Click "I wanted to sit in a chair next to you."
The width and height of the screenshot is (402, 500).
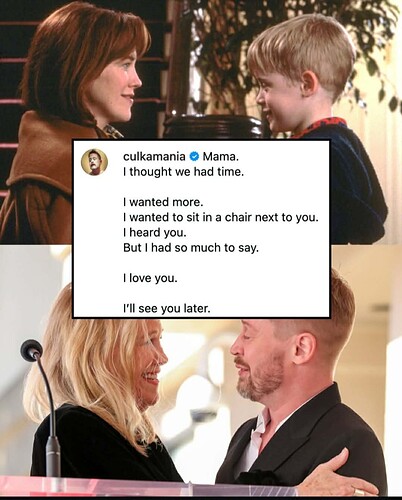click(221, 217)
